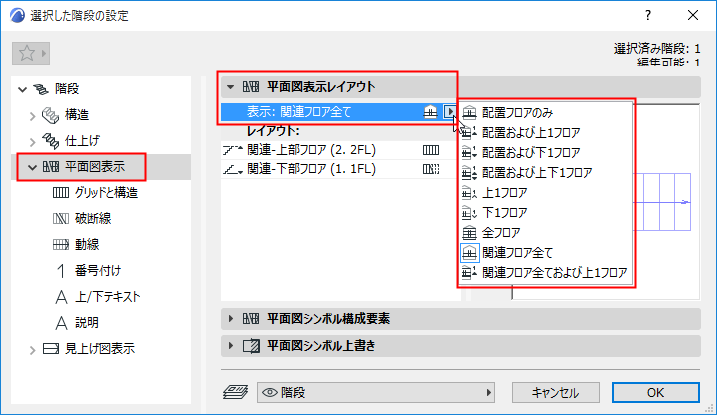Choose 関連フロア全ておよび上1フロア menu option
Screen dimensions: 717x415
point(546,273)
